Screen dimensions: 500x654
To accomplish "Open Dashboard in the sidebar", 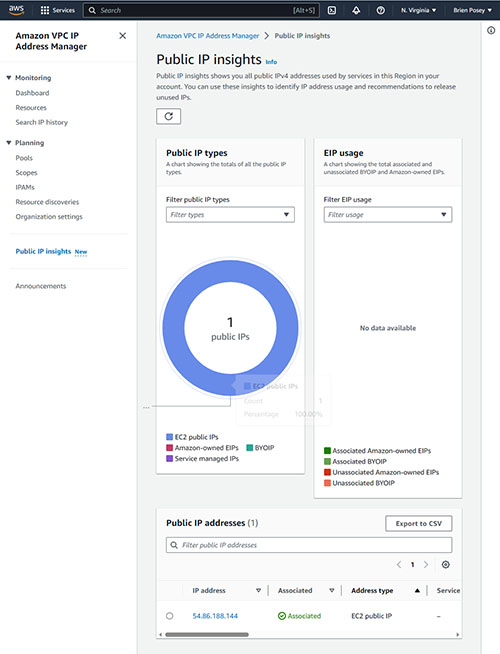I will click(32, 93).
